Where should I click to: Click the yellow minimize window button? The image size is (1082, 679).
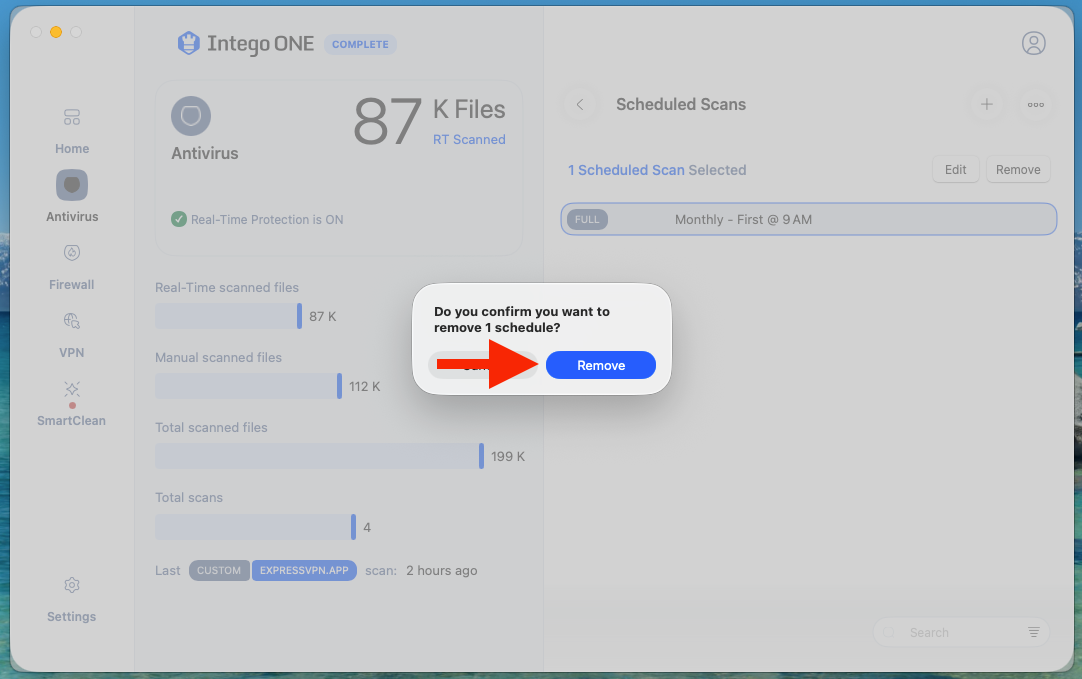[x=56, y=32]
